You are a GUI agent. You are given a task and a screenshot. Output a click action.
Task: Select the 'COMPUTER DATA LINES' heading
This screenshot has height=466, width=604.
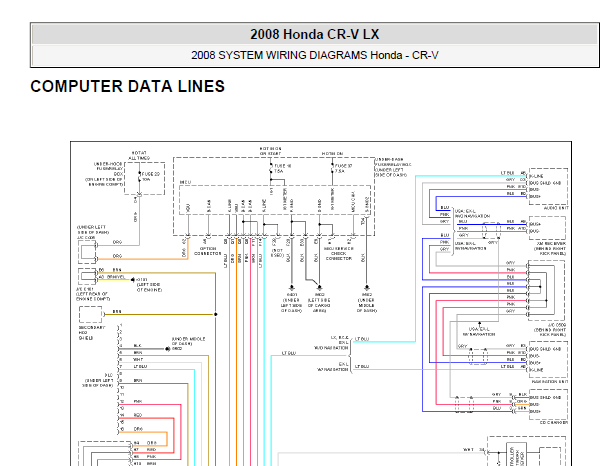click(128, 86)
